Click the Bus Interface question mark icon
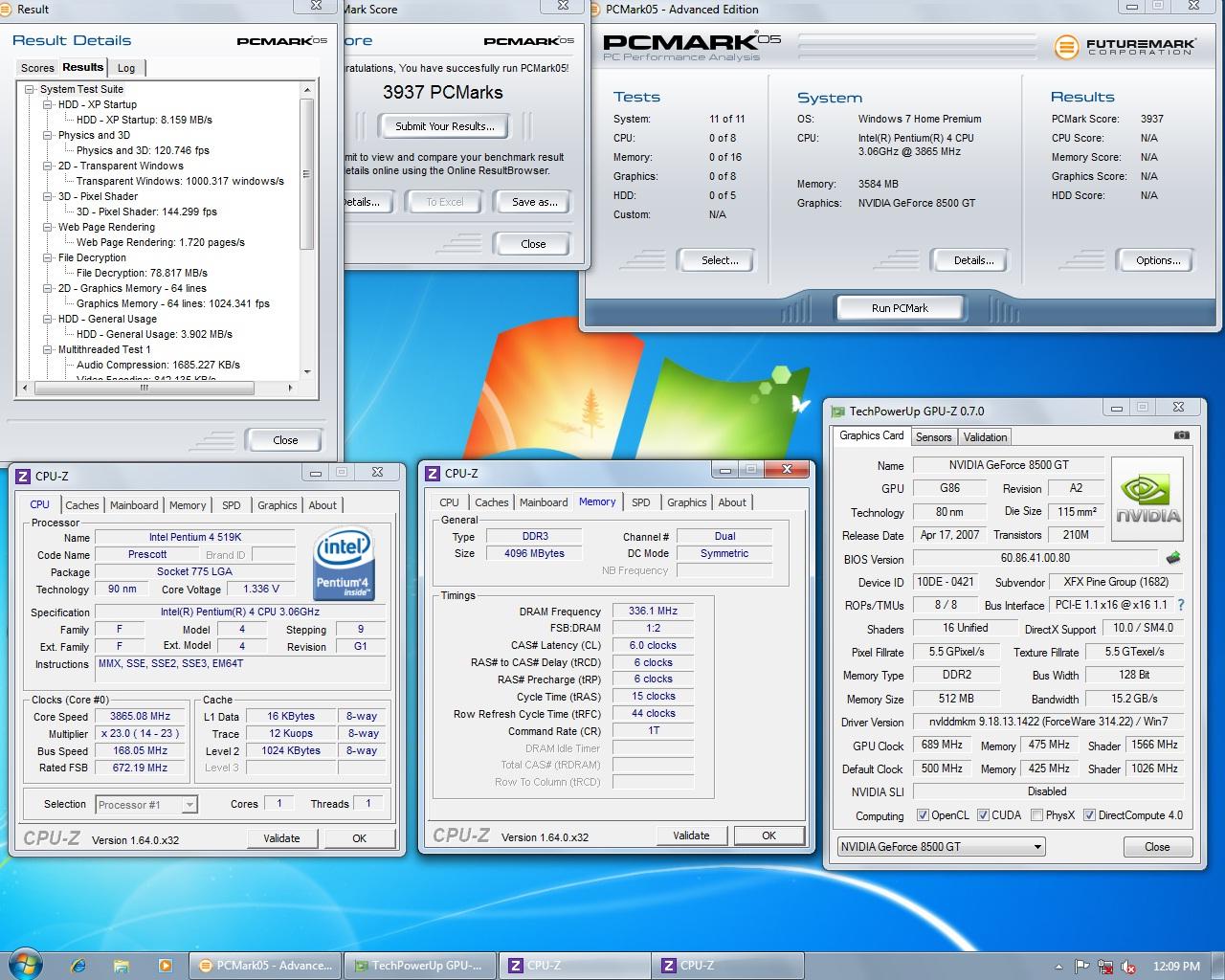 pos(1180,605)
